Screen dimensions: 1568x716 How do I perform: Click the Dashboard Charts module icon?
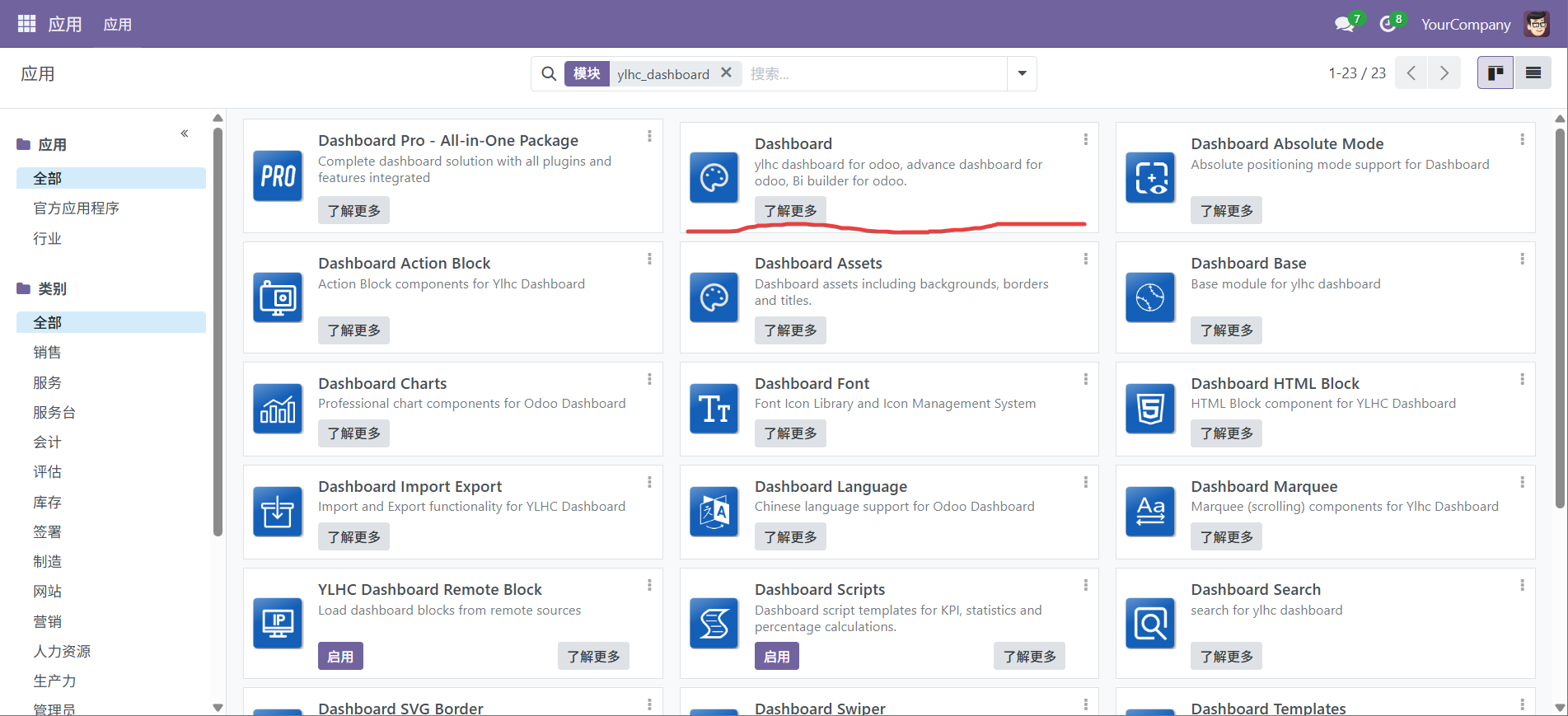coord(278,409)
